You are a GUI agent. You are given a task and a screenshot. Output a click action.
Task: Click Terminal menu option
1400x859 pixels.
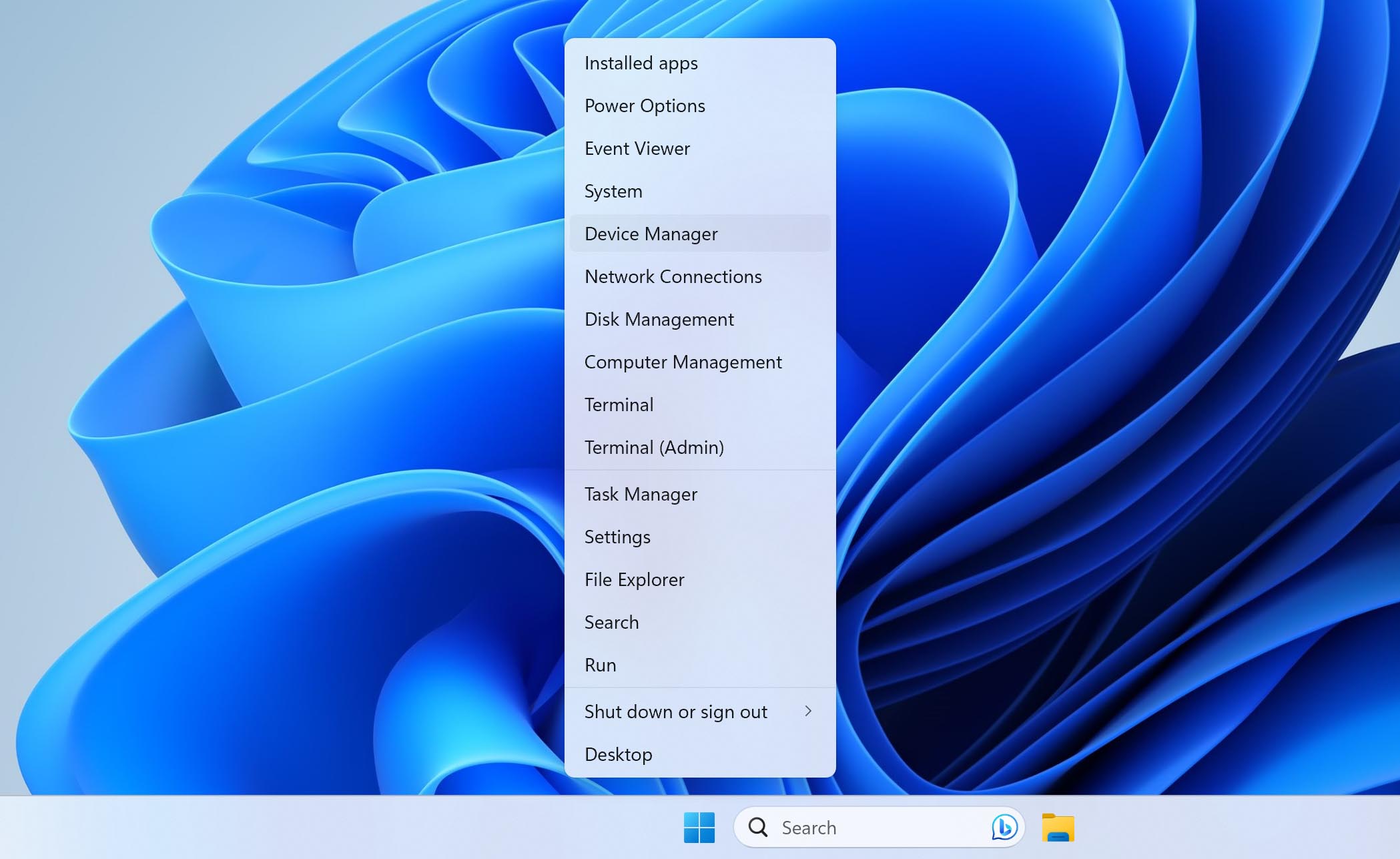[x=619, y=404]
